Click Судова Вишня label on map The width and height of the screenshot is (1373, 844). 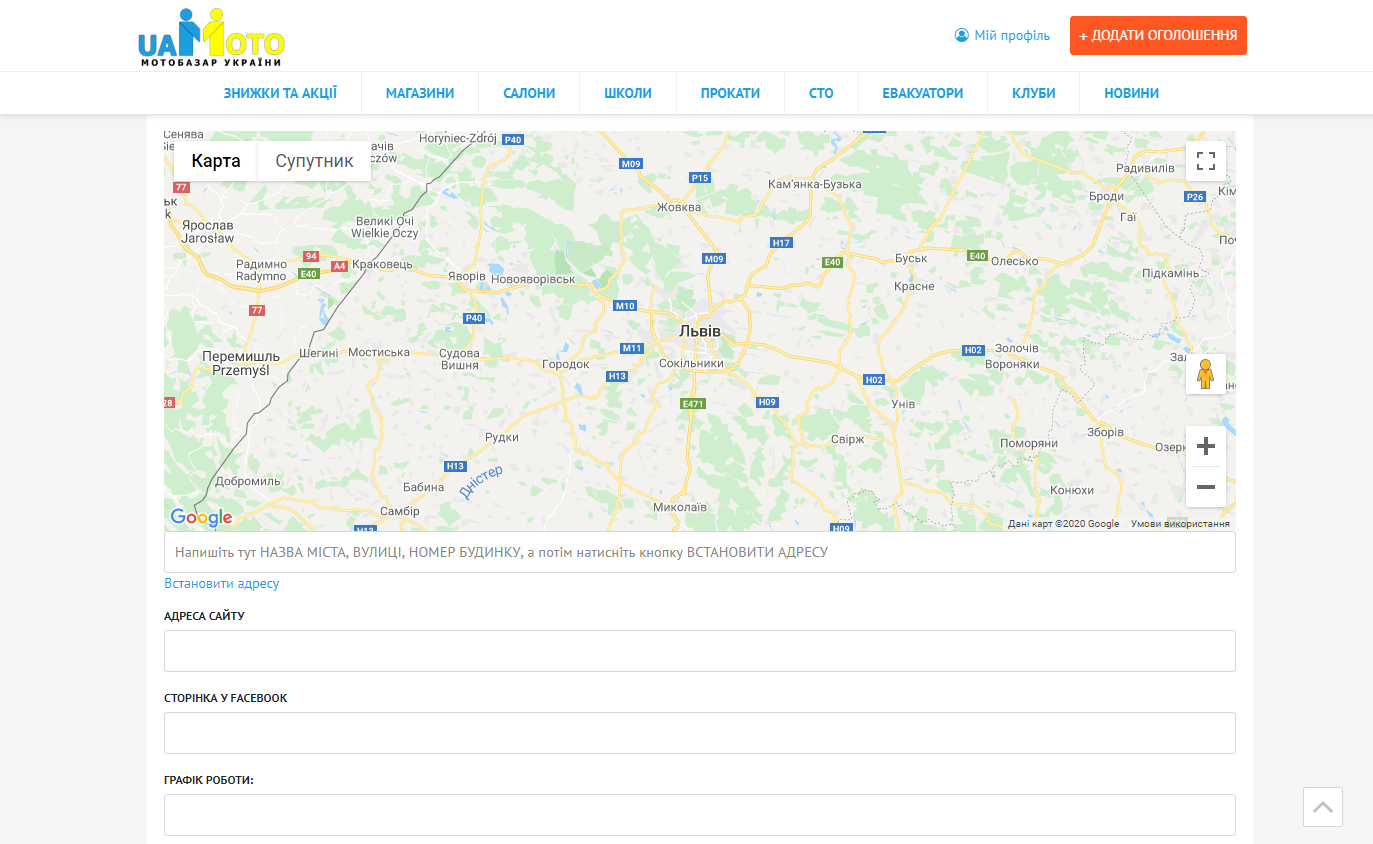tap(462, 359)
